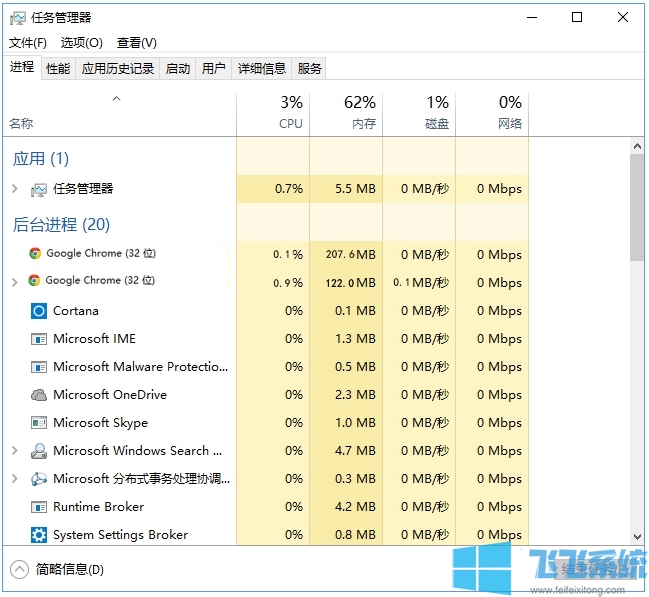Click the Runtime Broker process icon
649x597 pixels.
click(39, 507)
